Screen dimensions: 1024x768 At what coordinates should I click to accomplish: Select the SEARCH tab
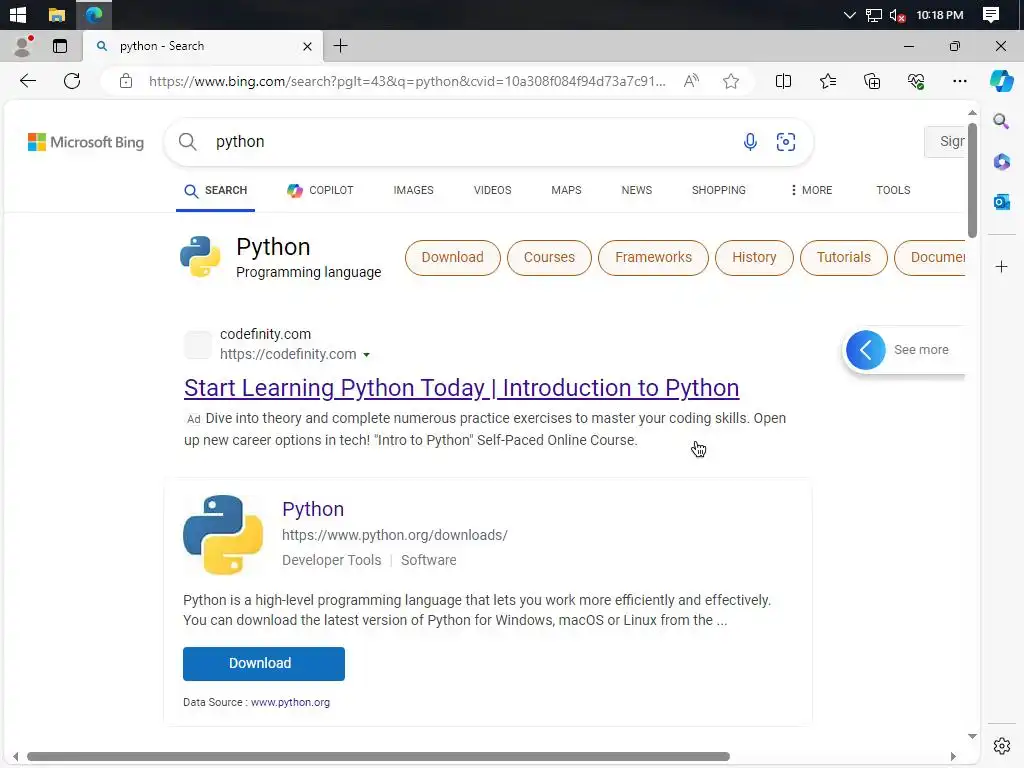[x=216, y=190]
